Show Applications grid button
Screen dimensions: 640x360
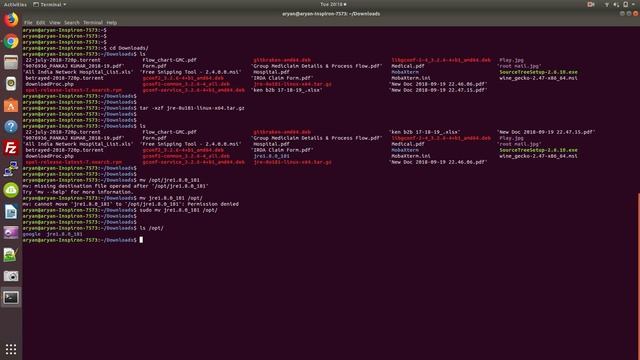coord(11,349)
